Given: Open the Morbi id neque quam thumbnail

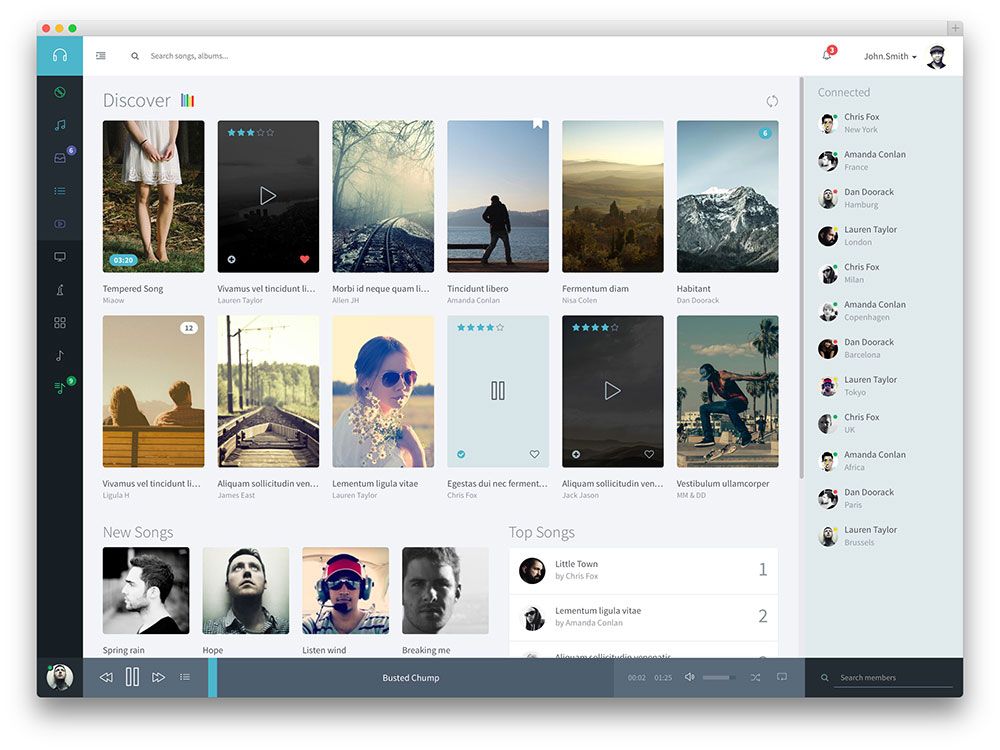Looking at the screenshot, I should (x=383, y=196).
